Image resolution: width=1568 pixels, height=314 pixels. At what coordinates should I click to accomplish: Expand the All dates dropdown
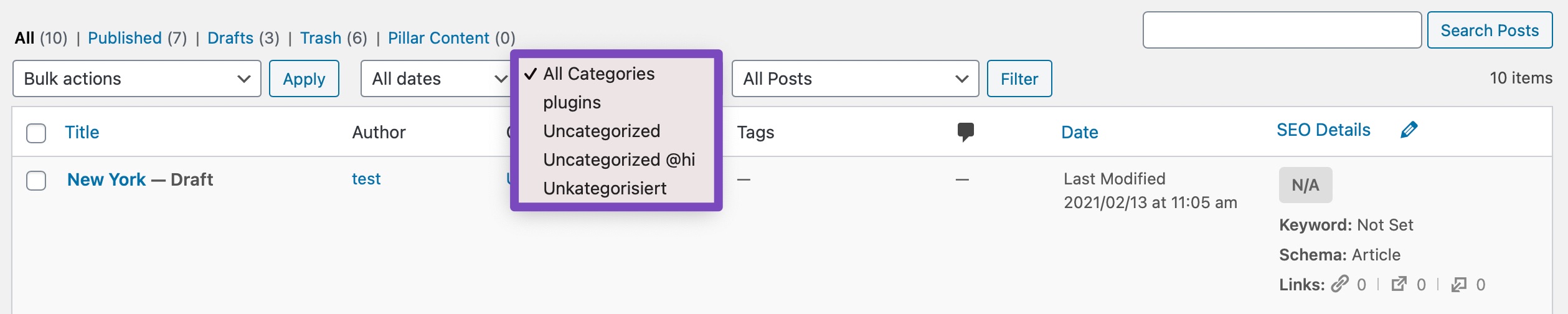436,78
